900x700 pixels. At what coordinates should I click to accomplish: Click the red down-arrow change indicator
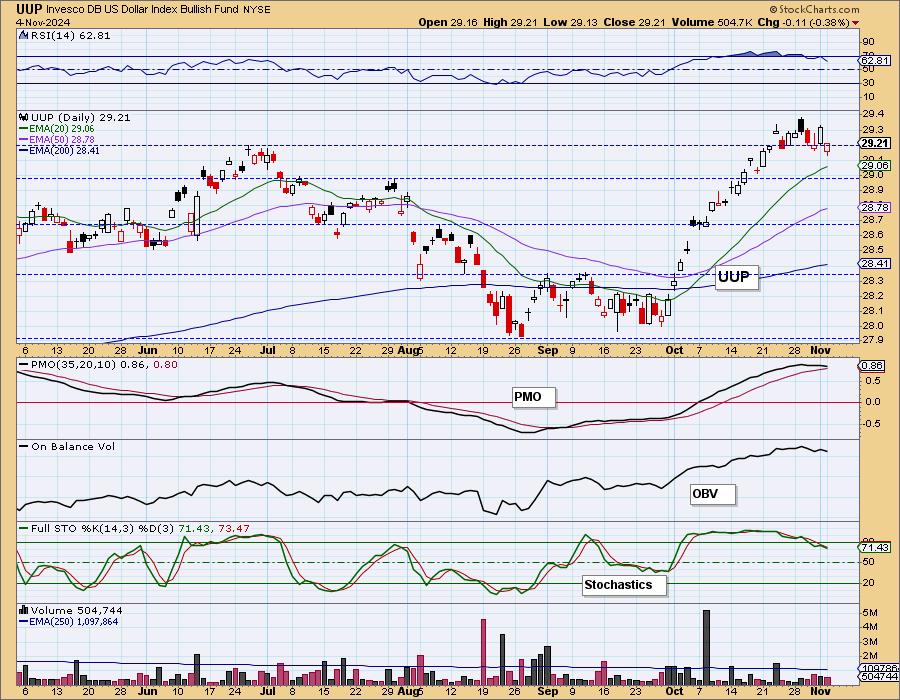[x=855, y=23]
